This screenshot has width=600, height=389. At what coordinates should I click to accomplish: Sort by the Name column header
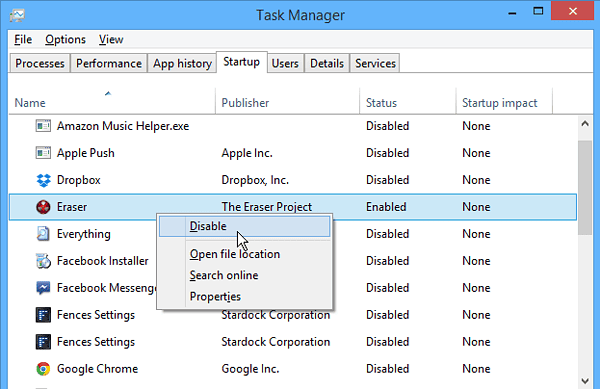tap(112, 103)
